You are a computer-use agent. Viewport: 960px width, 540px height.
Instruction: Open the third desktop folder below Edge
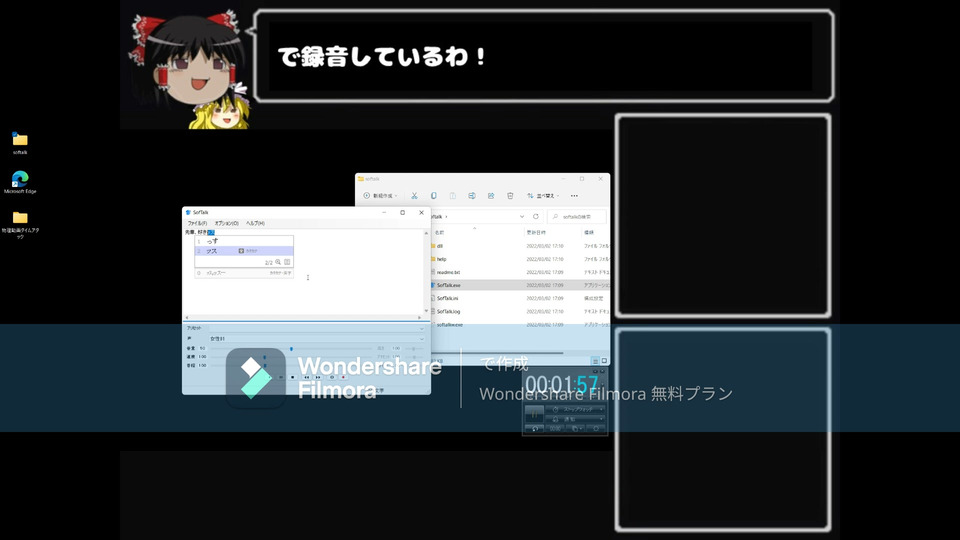pos(20,224)
